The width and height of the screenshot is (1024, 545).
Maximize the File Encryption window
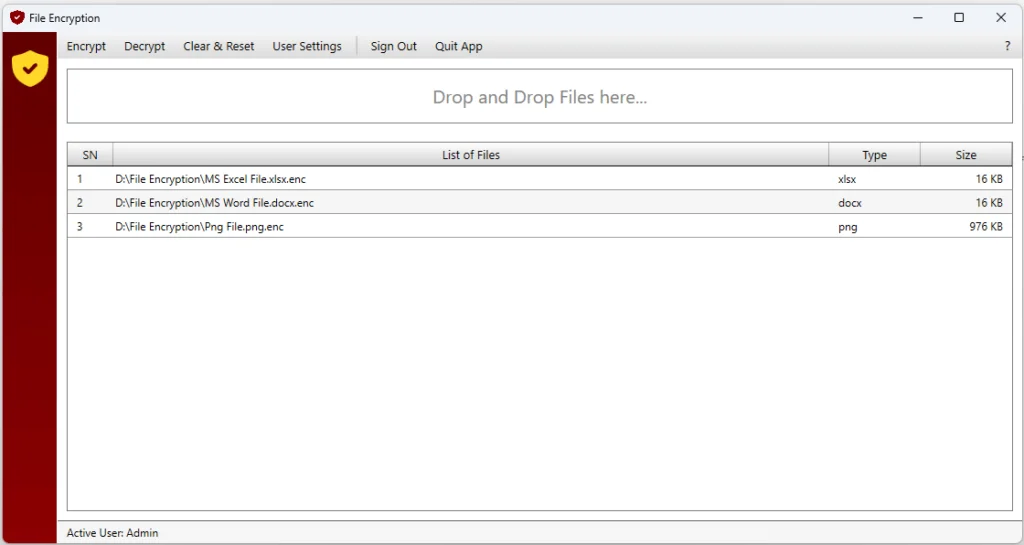tap(959, 18)
